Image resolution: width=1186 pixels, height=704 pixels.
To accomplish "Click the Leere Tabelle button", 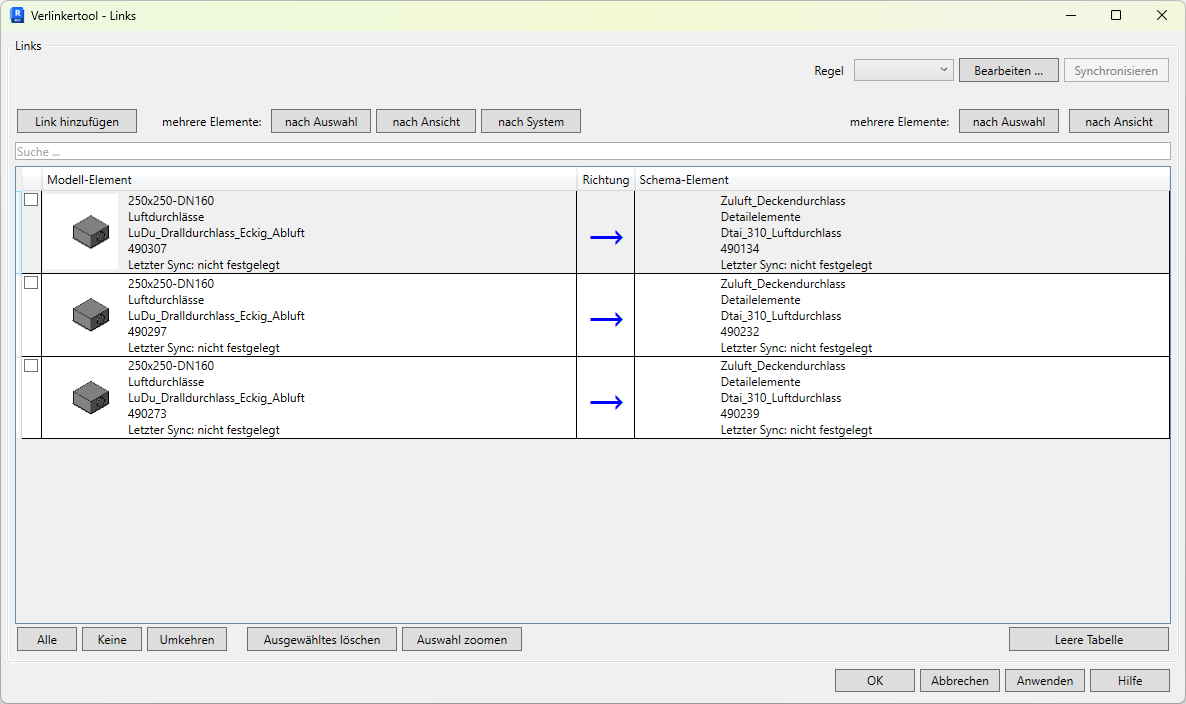I will [1088, 639].
